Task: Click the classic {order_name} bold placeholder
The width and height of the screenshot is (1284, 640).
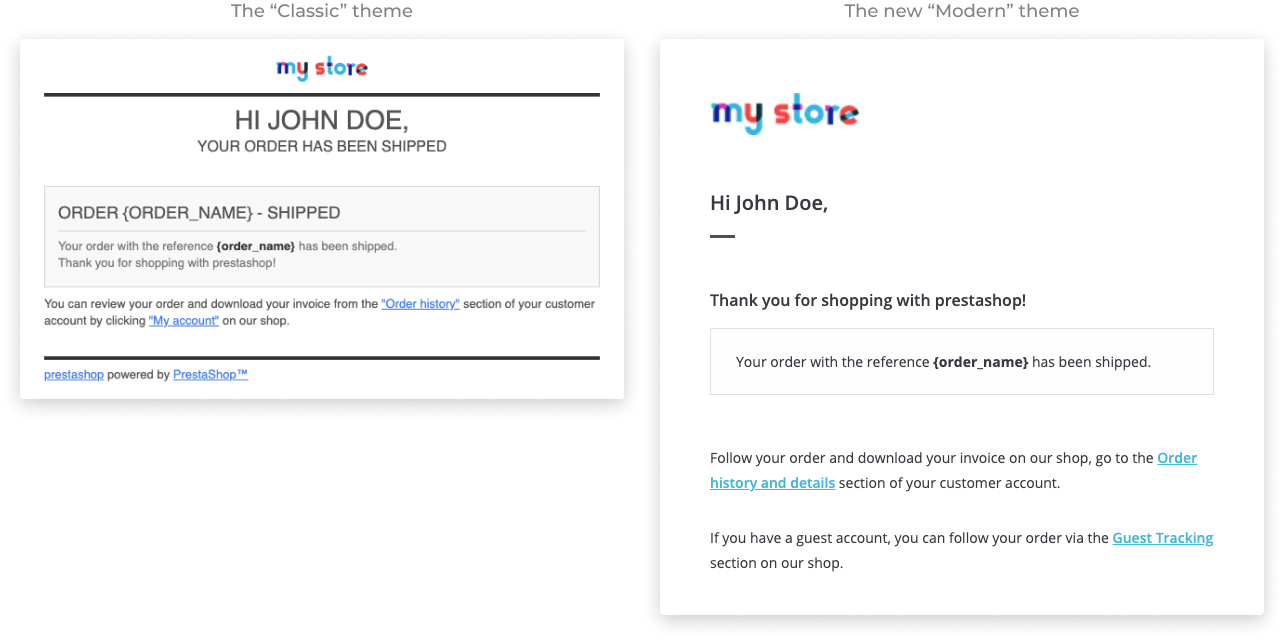Action: [256, 246]
